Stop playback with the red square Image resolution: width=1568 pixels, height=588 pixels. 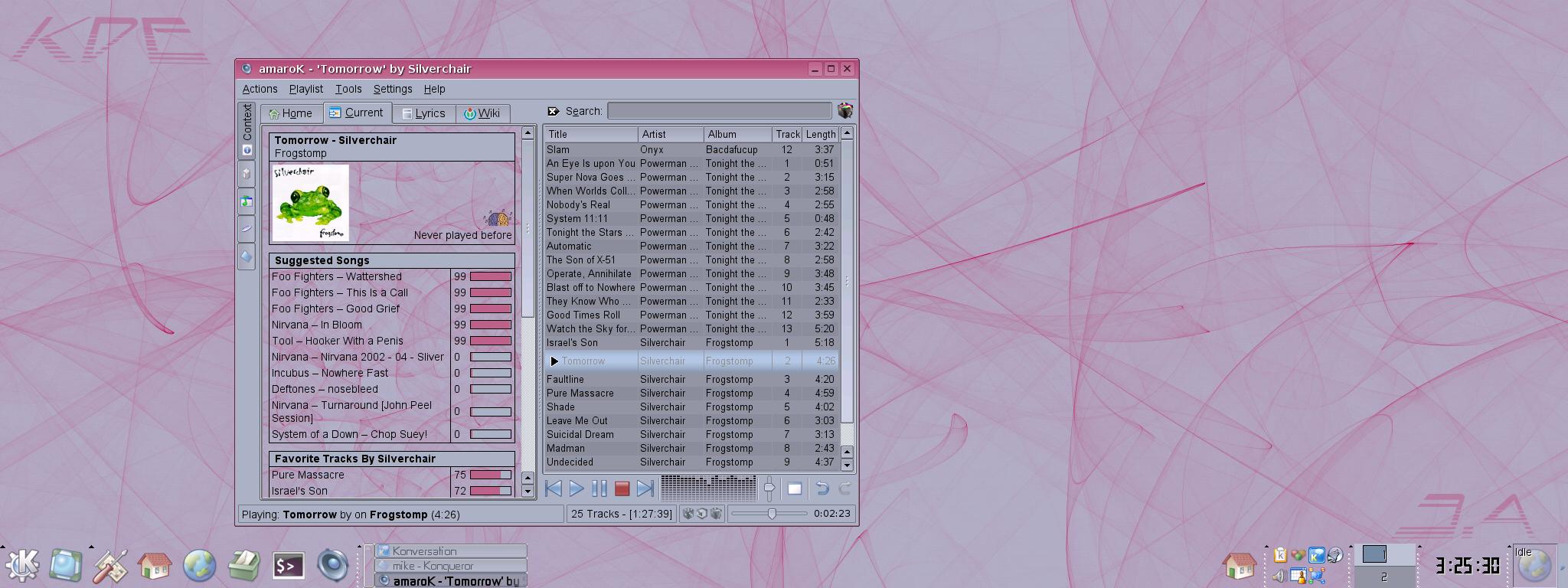622,488
